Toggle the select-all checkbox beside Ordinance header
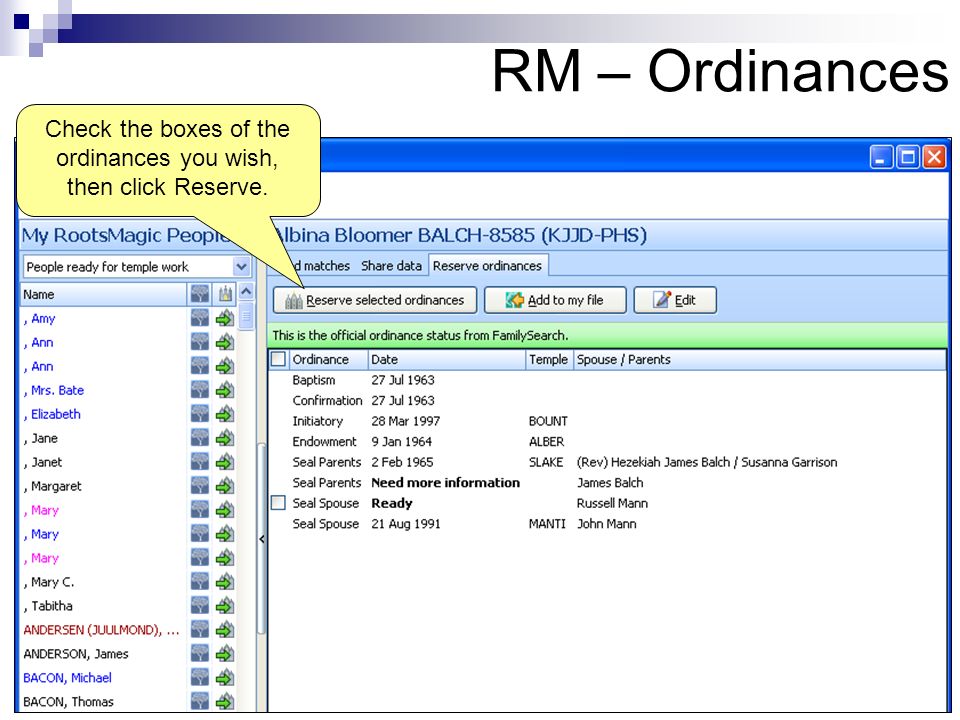Image resolution: width=960 pixels, height=720 pixels. pos(278,359)
